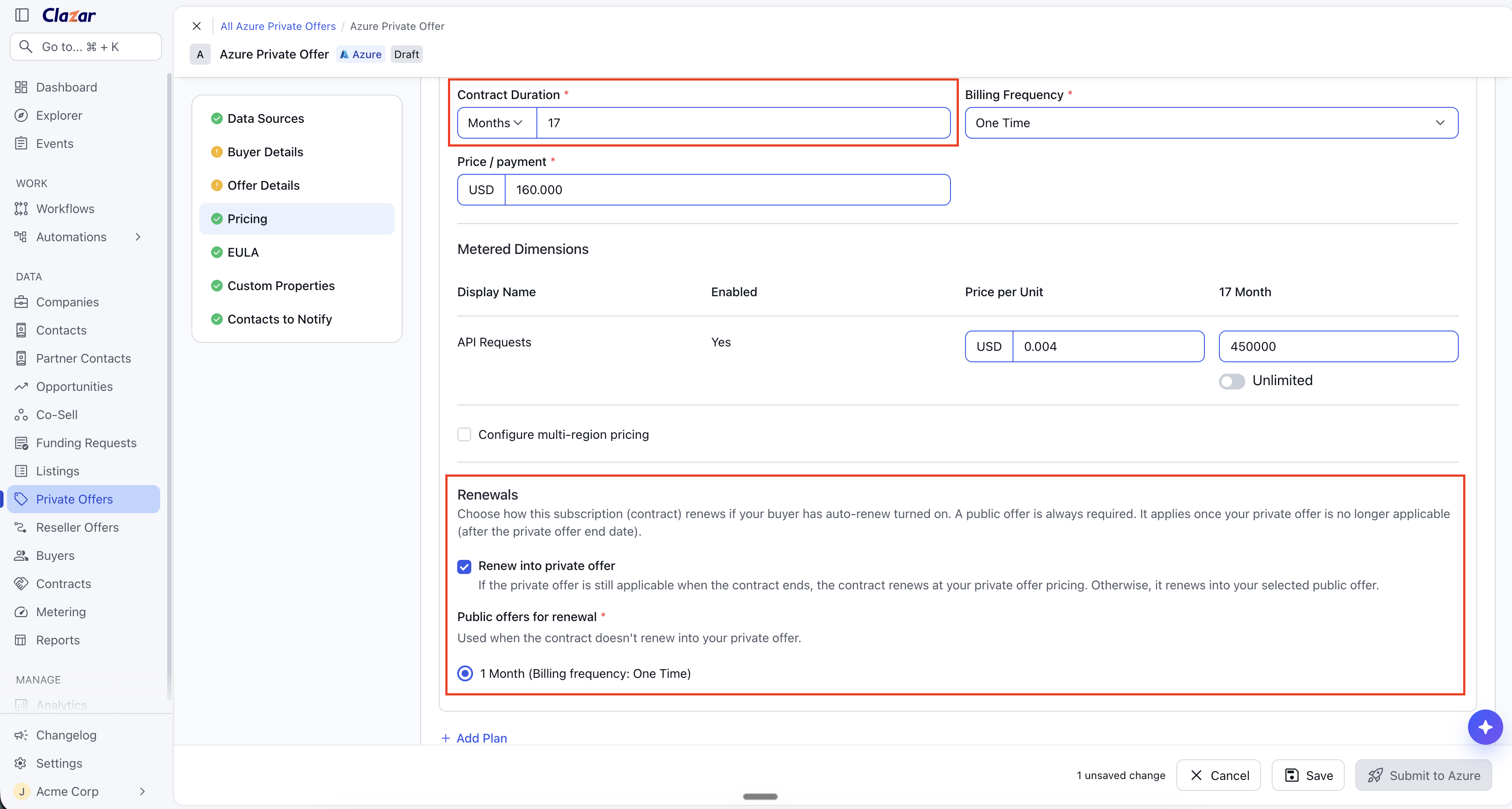Open the Months duration unit dropdown

pos(496,123)
